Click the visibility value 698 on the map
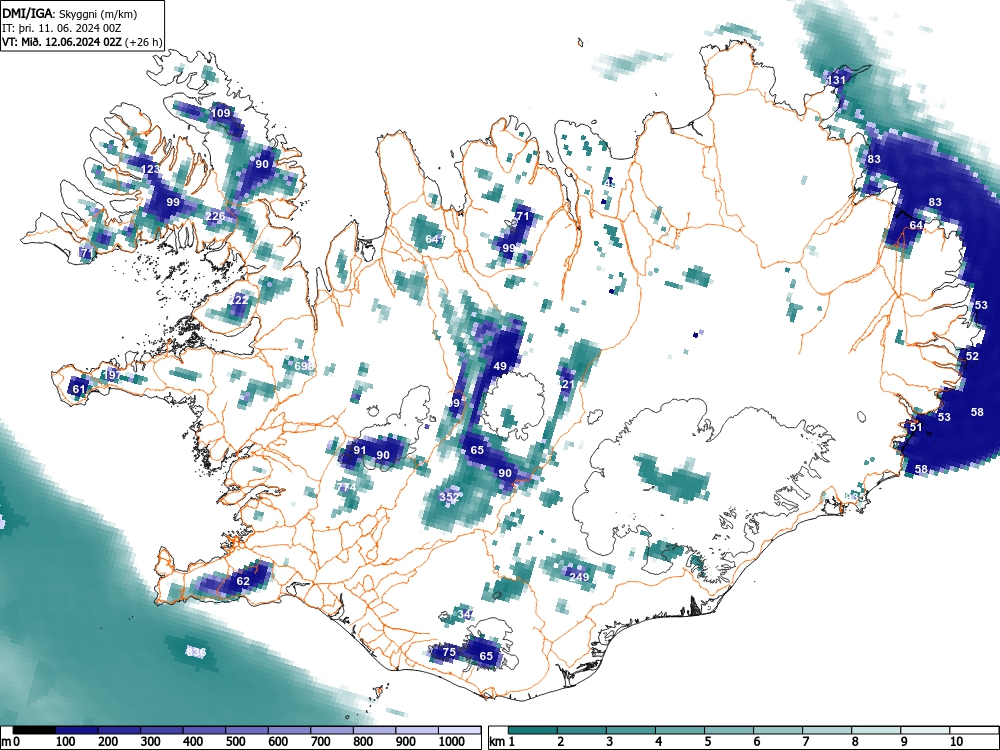Image resolution: width=1000 pixels, height=750 pixels. click(x=304, y=366)
